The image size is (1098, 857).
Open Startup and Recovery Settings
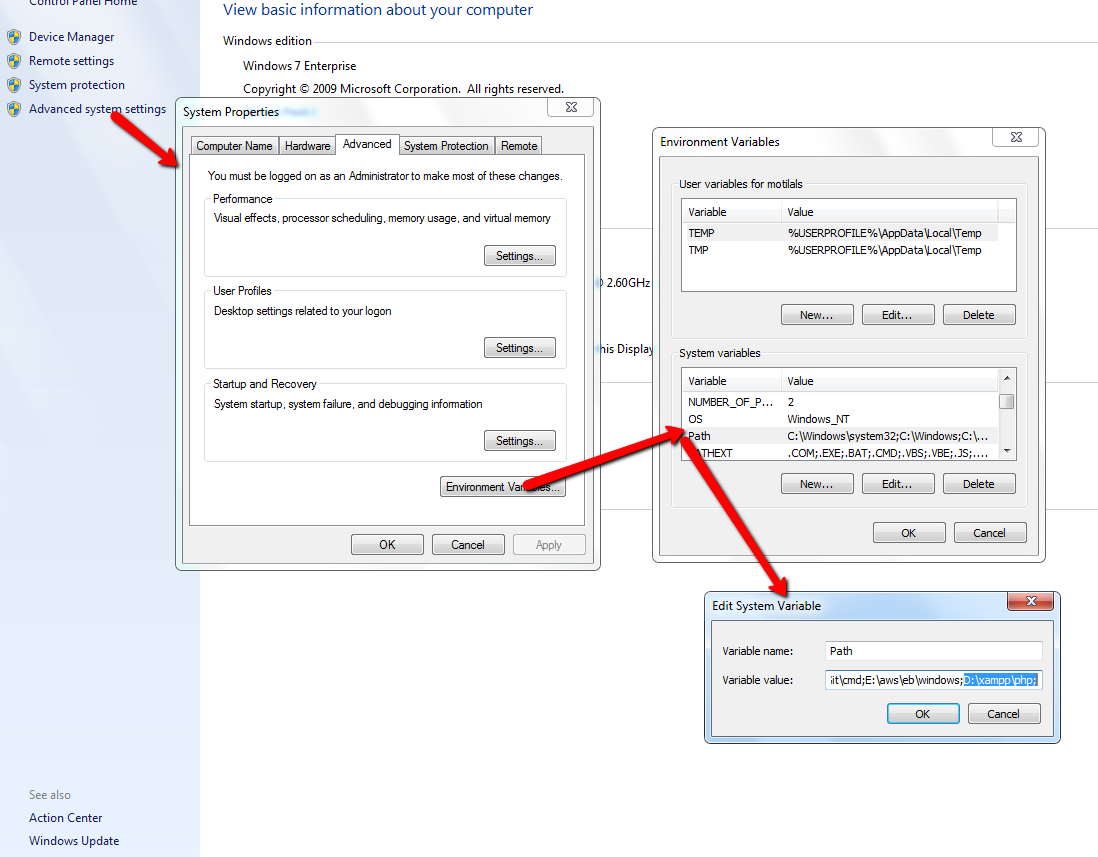point(519,440)
